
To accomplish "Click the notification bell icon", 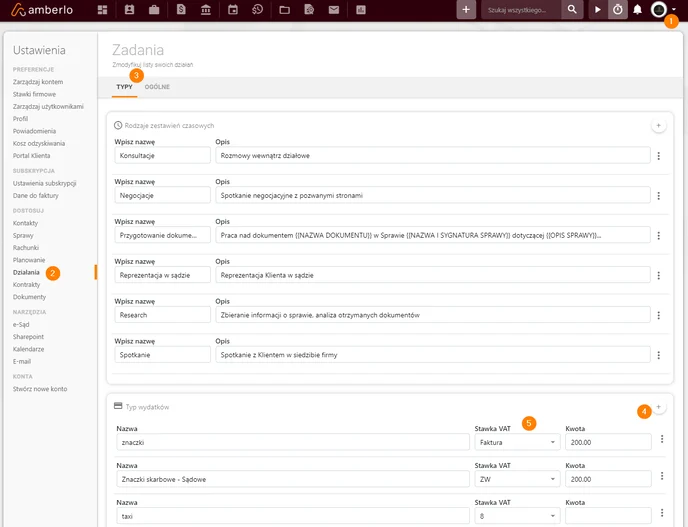I will (x=638, y=10).
